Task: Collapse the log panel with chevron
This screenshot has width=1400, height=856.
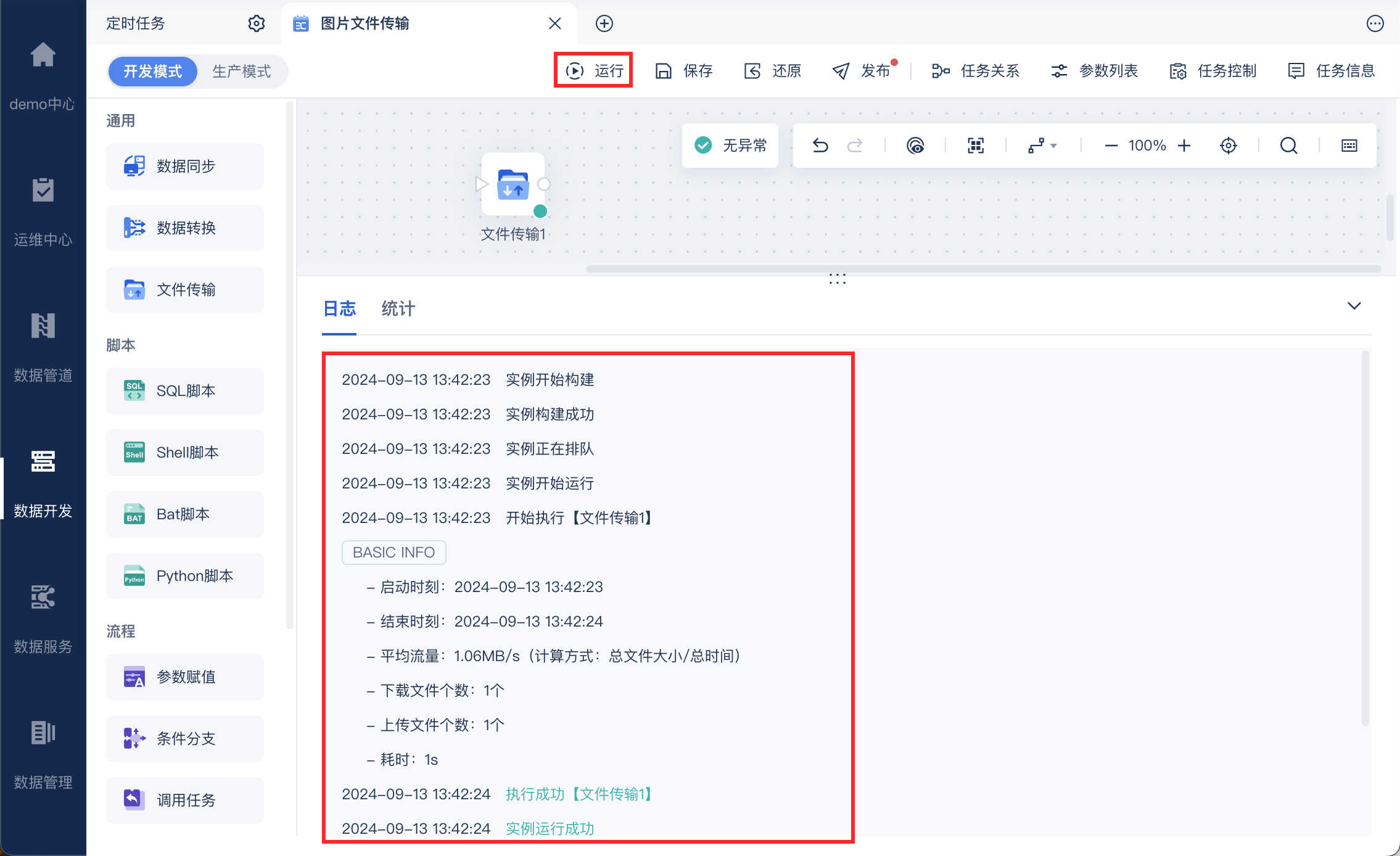Action: [1354, 306]
